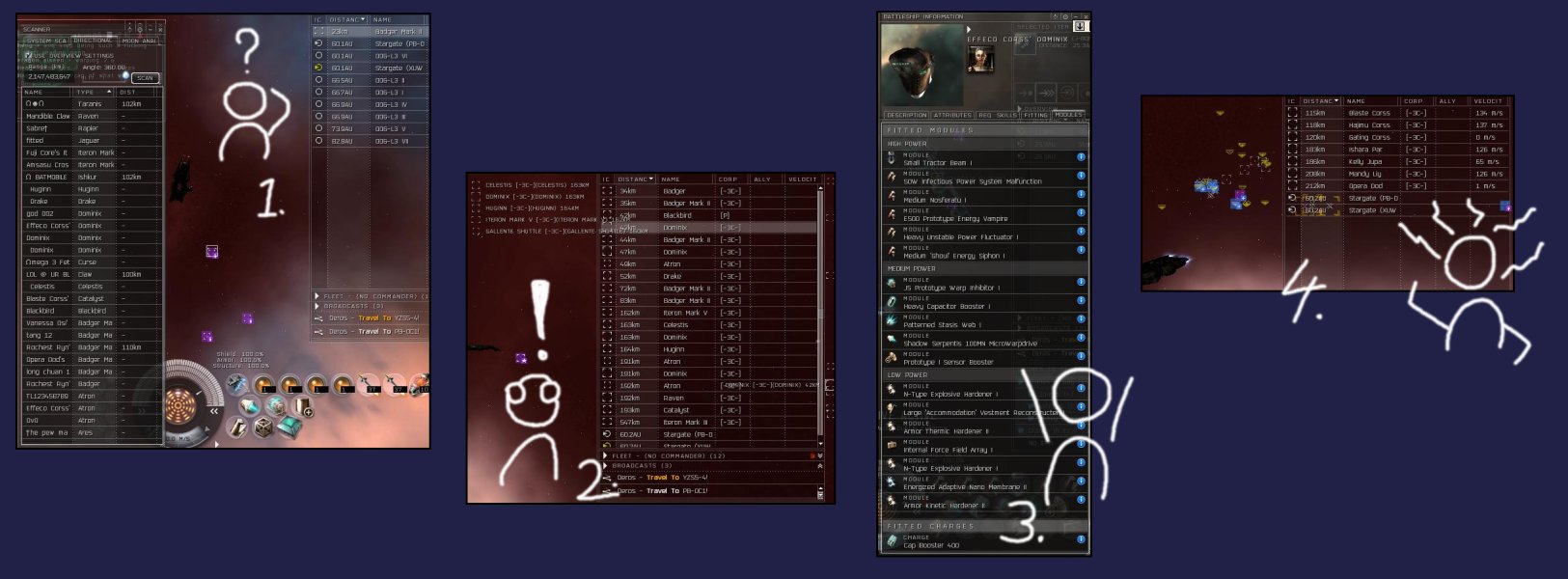Open info for Small Tractor Beam I
1568x579 pixels.
pos(1081,156)
